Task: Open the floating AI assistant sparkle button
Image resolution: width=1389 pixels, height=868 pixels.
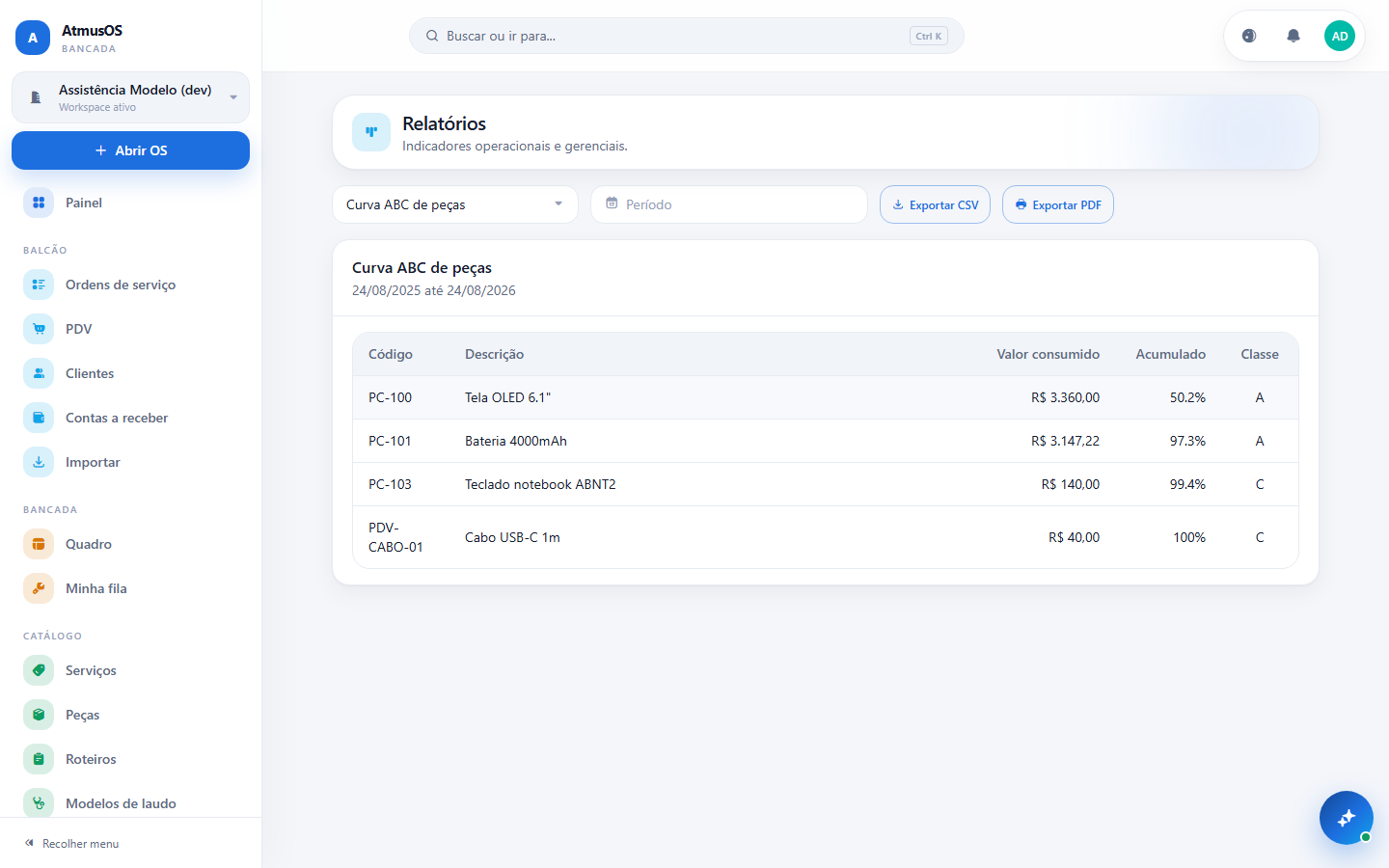Action: click(1347, 818)
